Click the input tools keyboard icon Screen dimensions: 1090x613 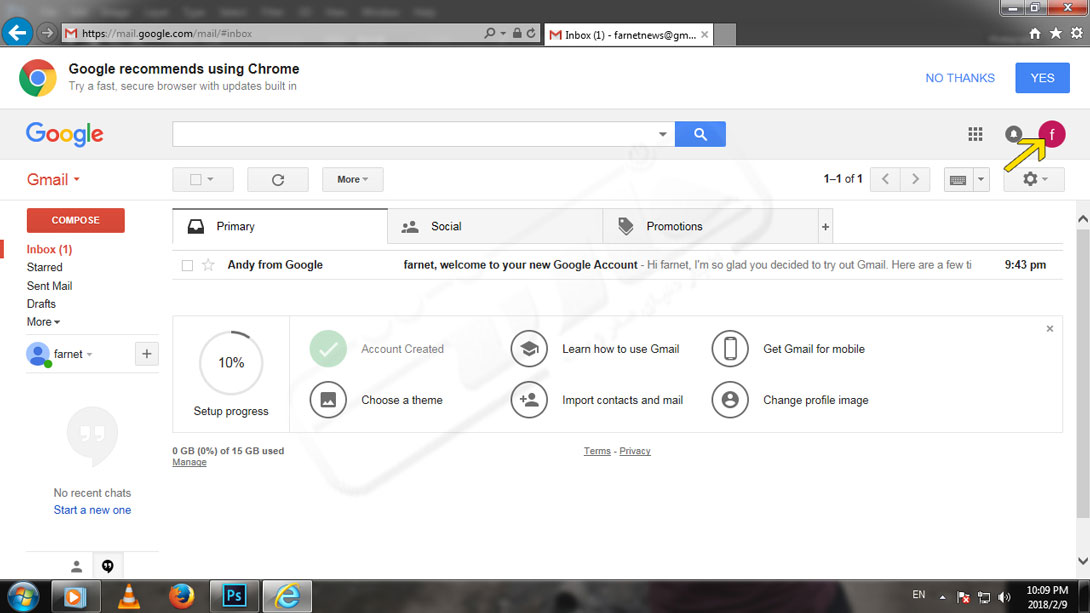click(958, 179)
